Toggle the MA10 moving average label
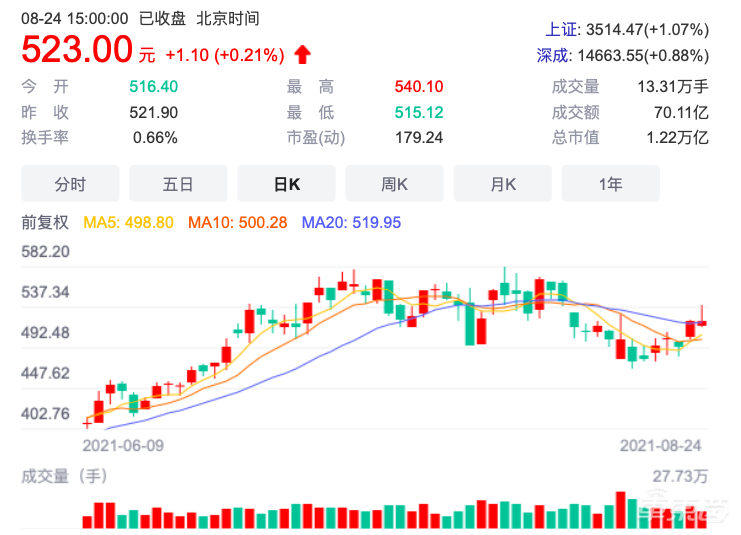 (239, 222)
